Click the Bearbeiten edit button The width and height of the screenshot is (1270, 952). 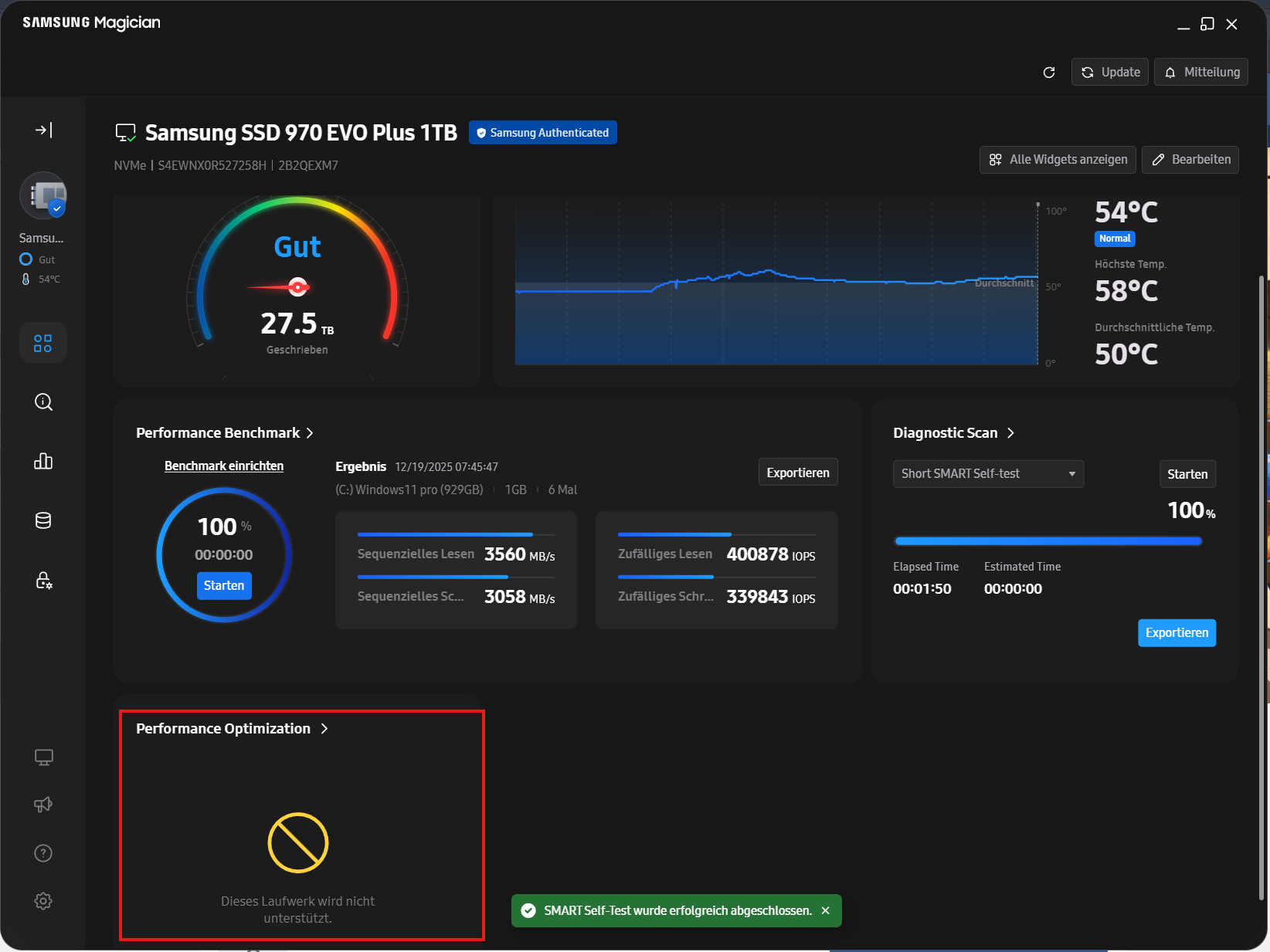coord(1190,160)
